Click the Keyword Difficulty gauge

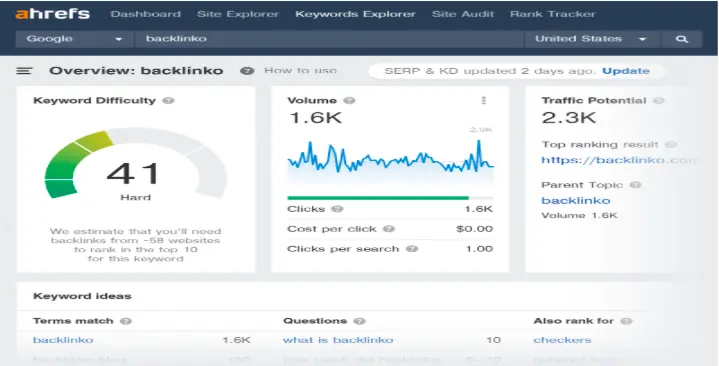coord(136,164)
